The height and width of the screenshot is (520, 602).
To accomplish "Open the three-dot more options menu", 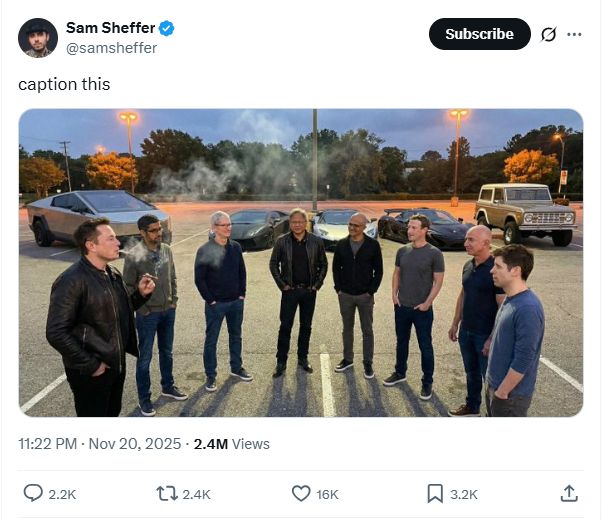I will [x=574, y=34].
